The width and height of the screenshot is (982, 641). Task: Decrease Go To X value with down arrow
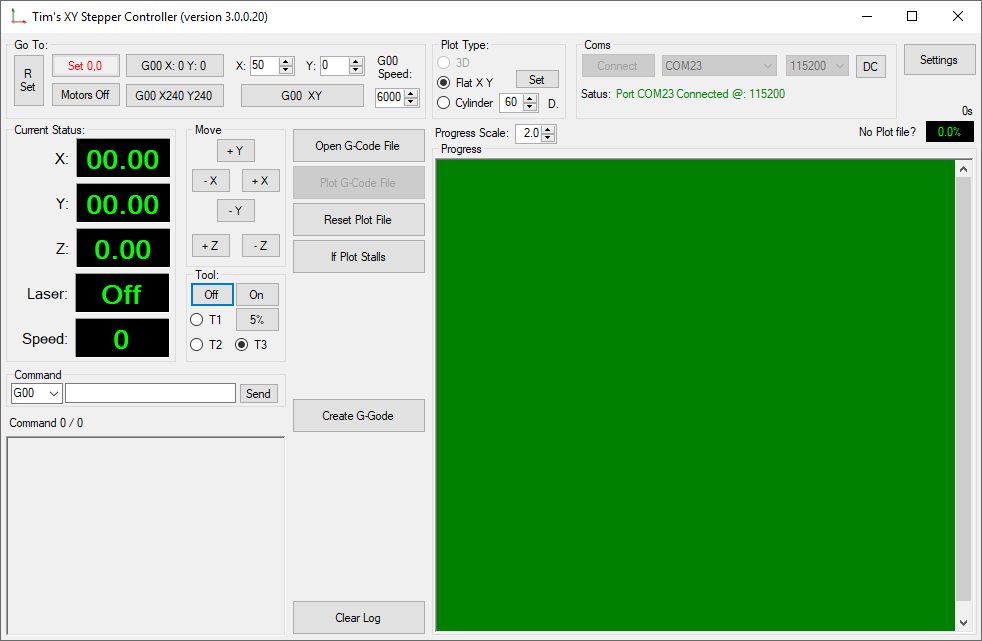point(286,70)
